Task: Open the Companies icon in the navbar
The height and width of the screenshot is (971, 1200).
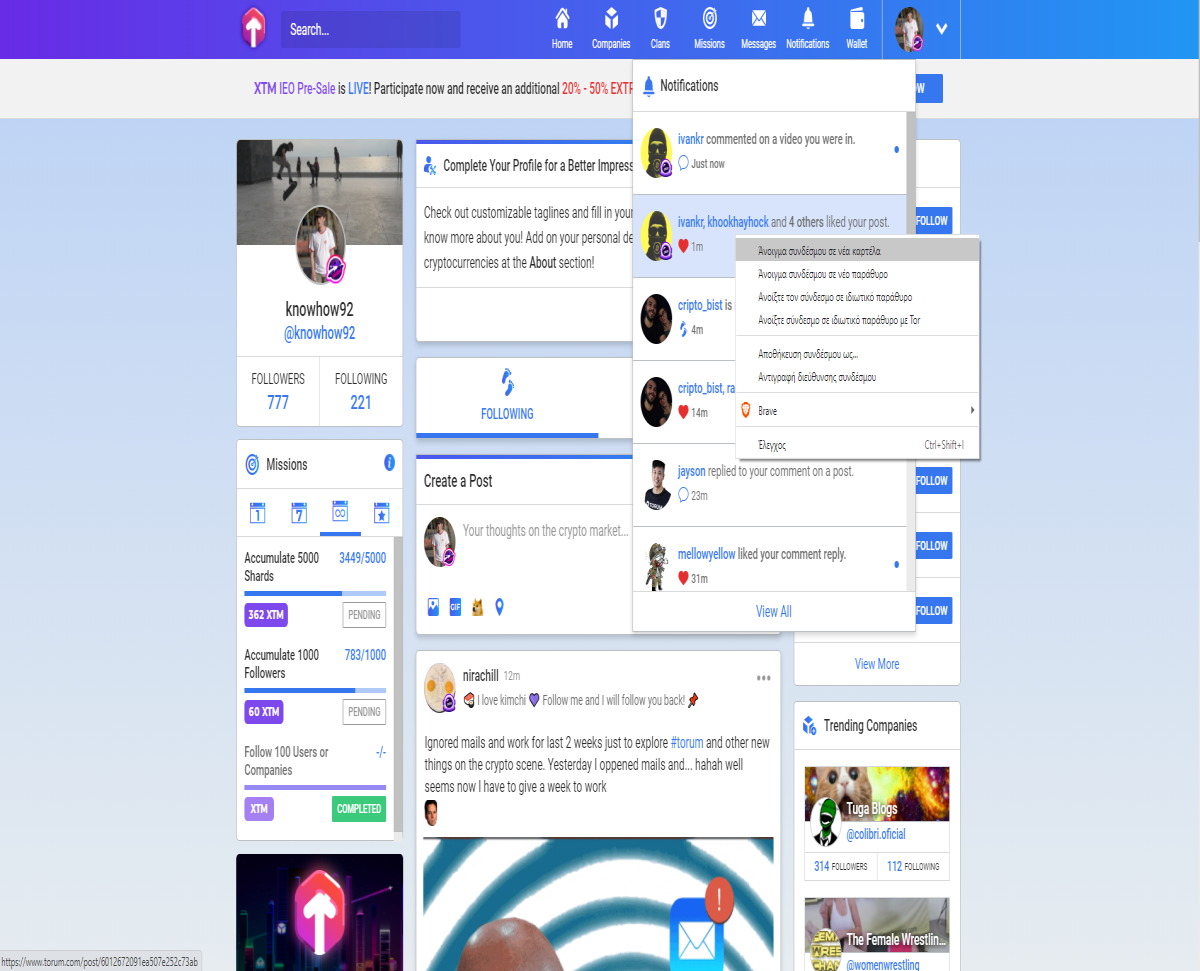Action: coord(611,29)
